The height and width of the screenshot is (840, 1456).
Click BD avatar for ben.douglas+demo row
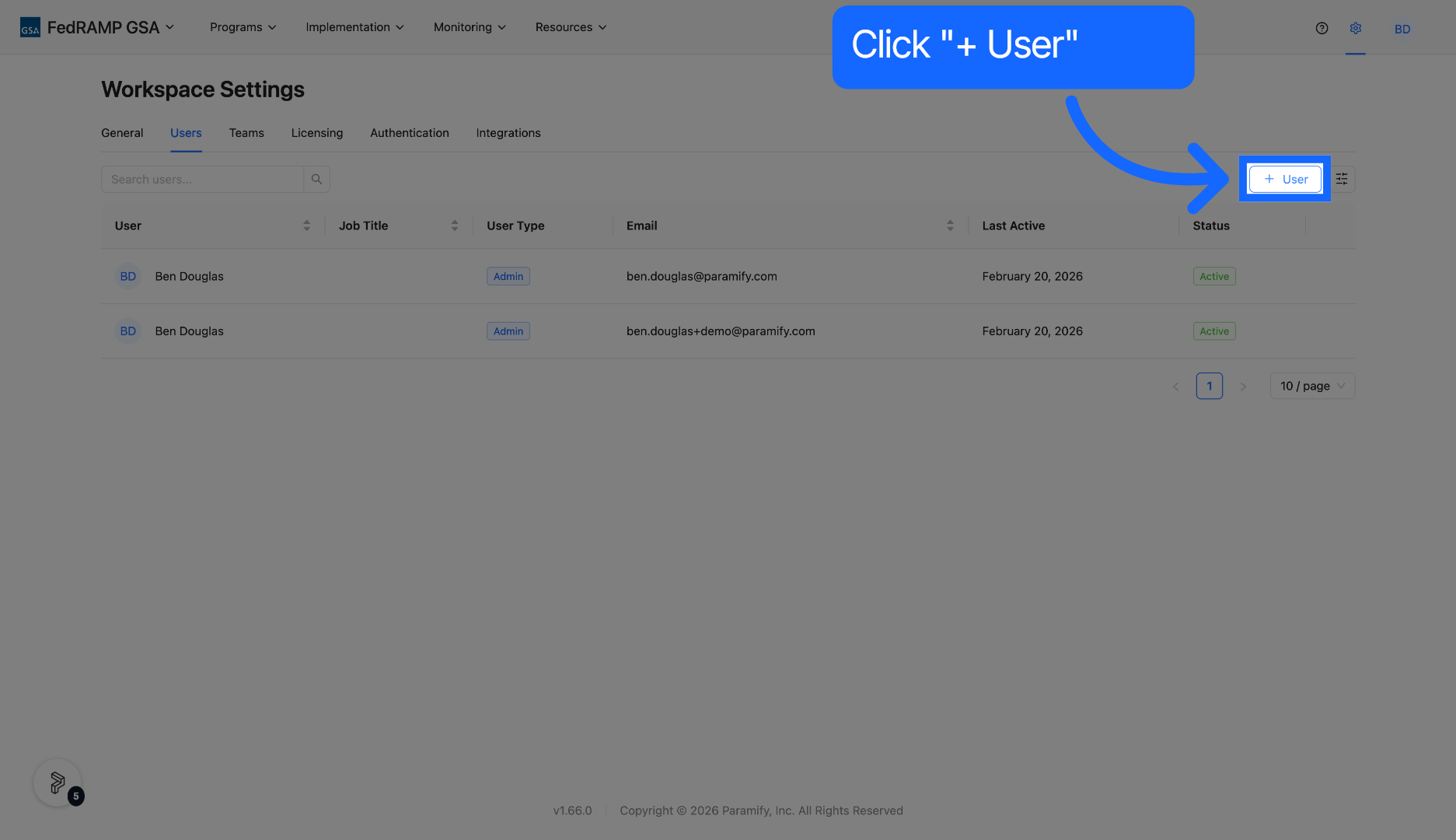(128, 331)
